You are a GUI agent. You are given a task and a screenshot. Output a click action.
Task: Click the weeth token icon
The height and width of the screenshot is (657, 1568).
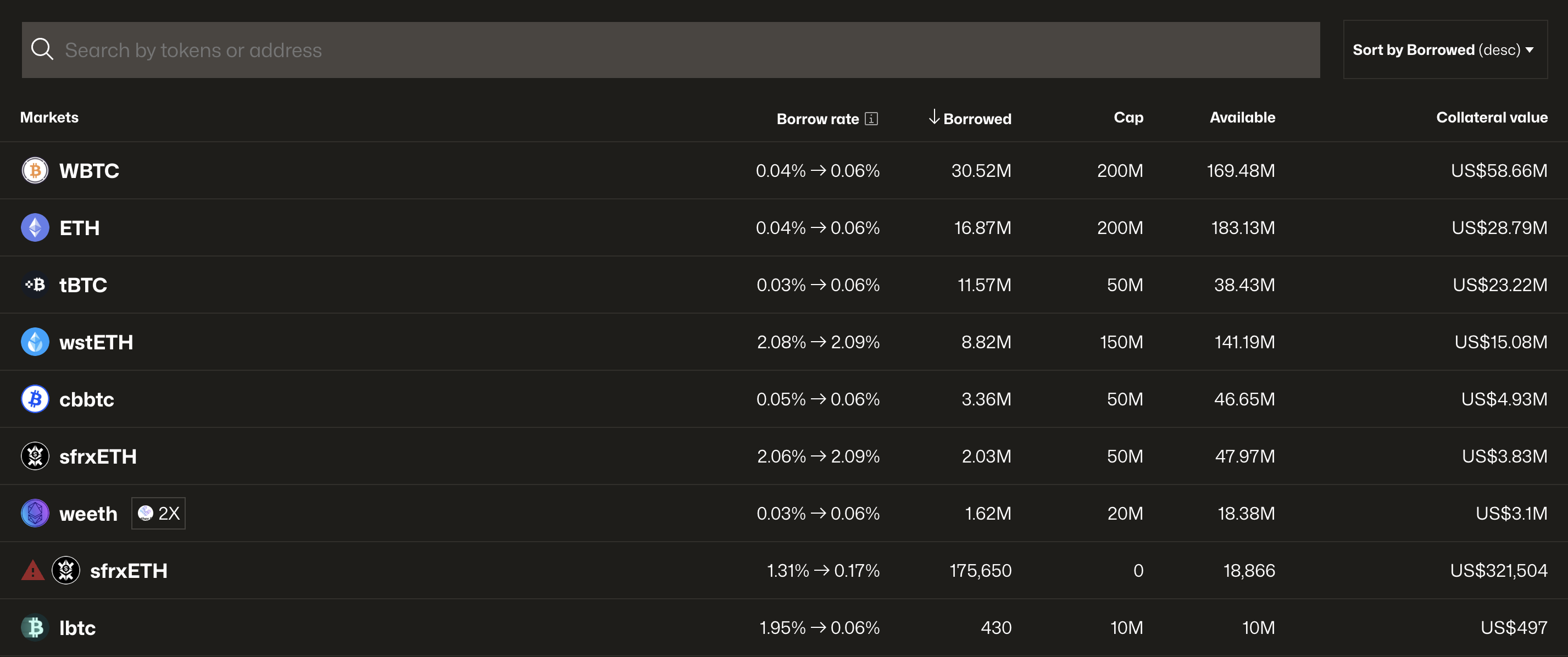pyautogui.click(x=35, y=514)
